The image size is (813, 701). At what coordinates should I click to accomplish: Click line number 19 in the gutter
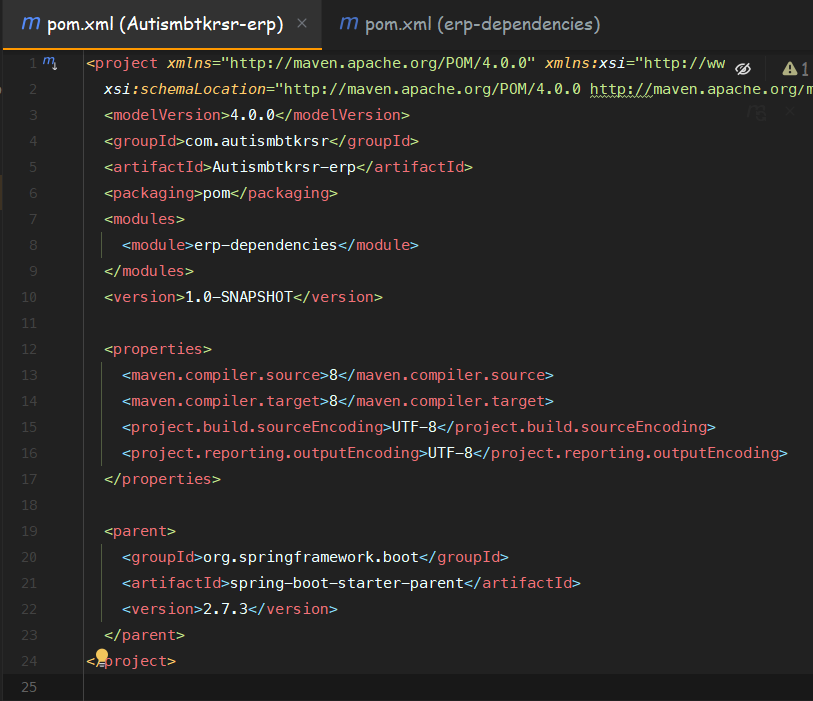[29, 531]
